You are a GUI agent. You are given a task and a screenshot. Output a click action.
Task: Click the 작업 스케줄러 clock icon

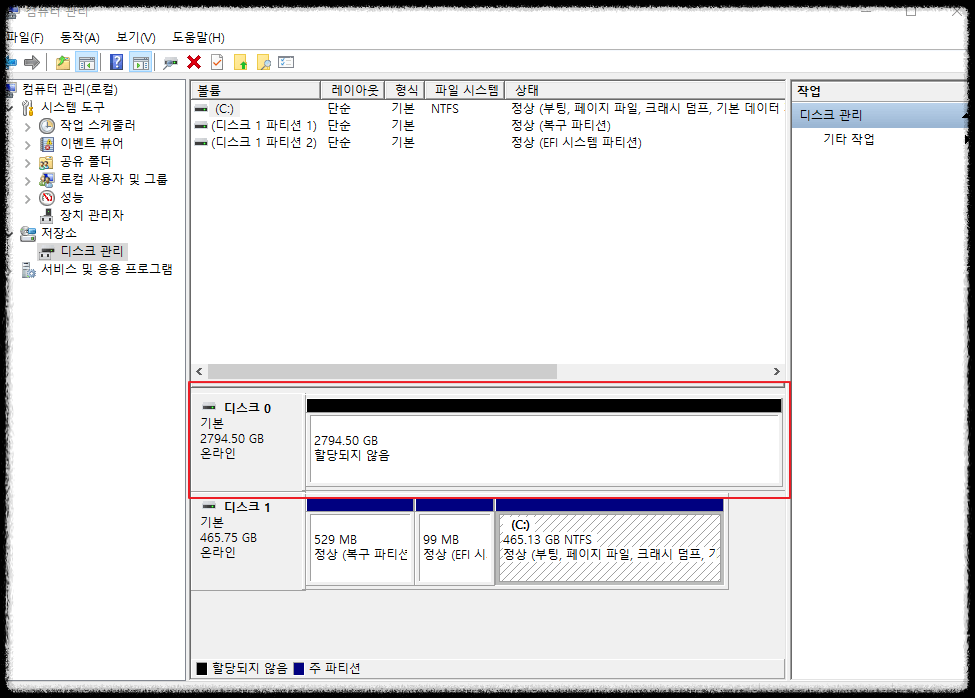click(x=47, y=126)
